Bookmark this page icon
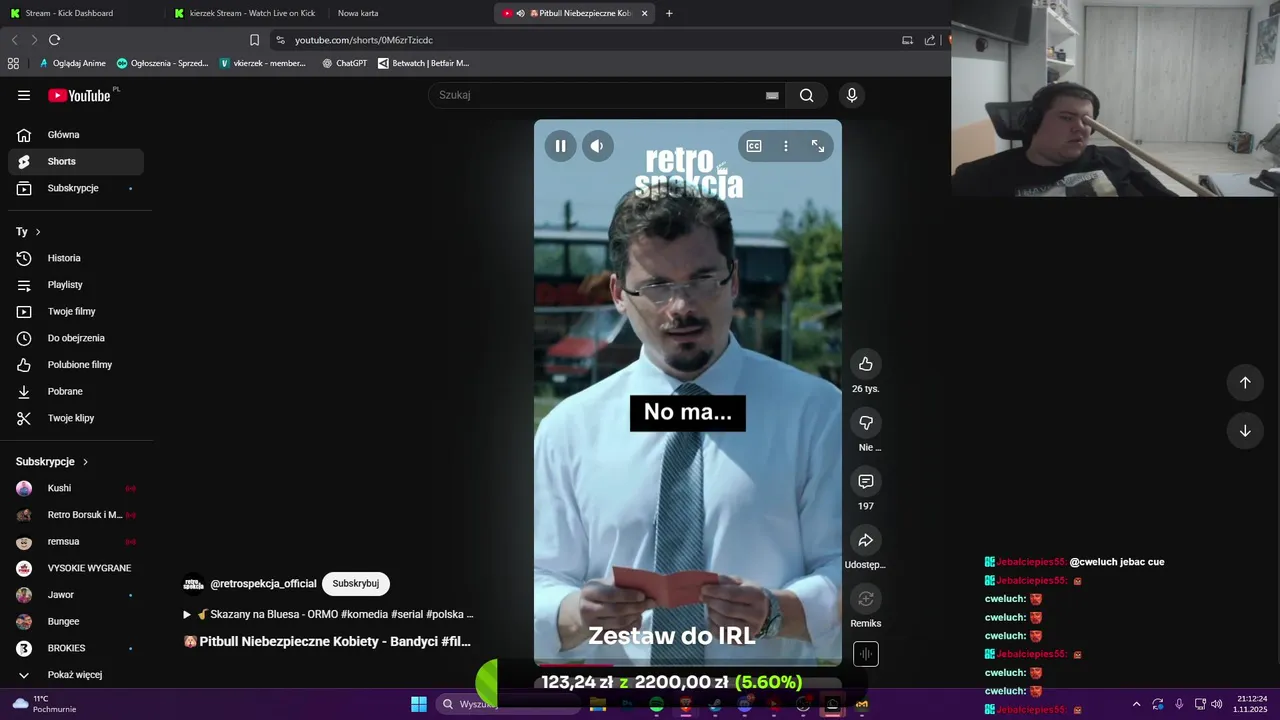Image resolution: width=1280 pixels, height=720 pixels. point(254,40)
